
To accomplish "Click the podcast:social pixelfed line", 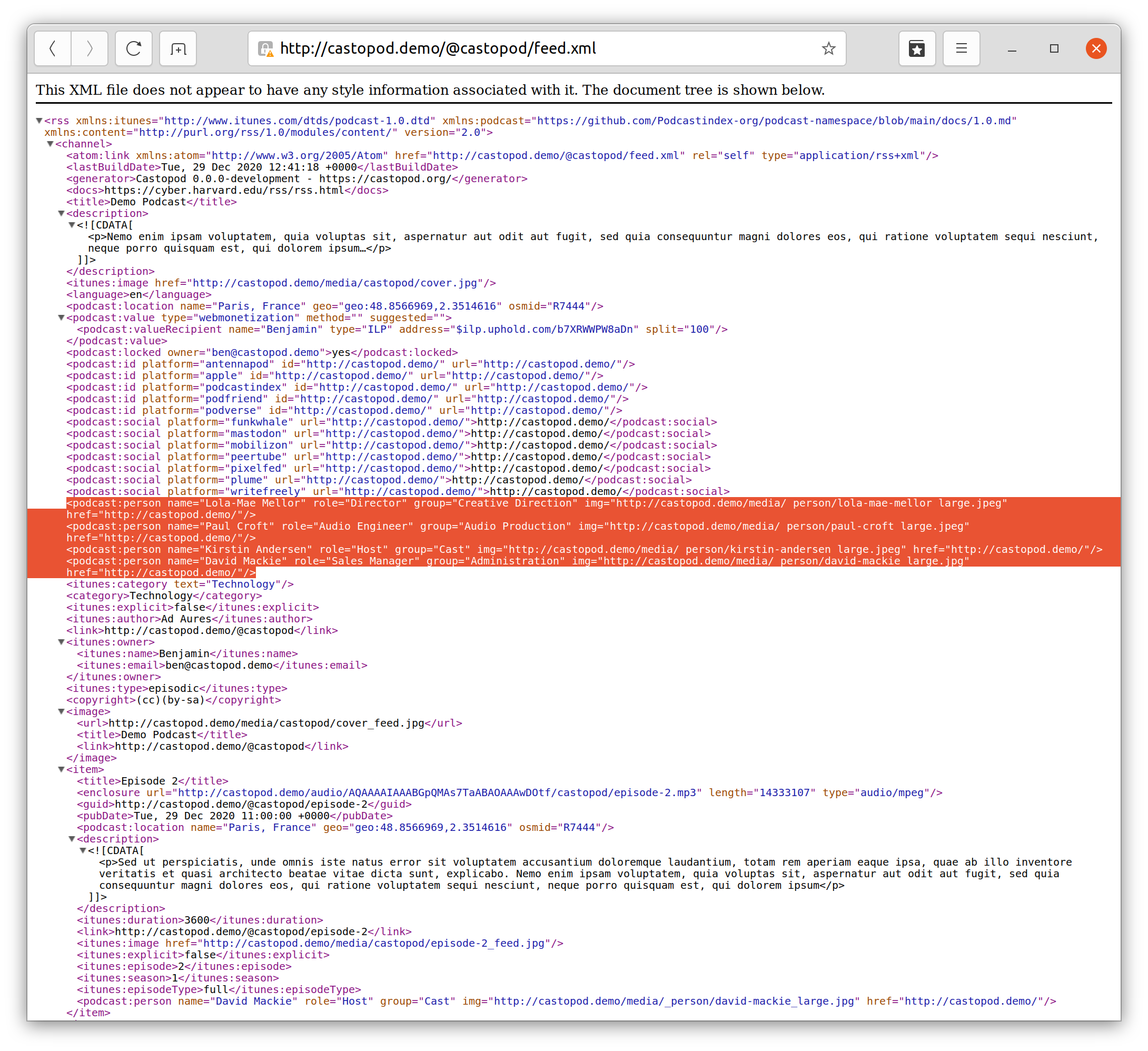I will pos(388,469).
